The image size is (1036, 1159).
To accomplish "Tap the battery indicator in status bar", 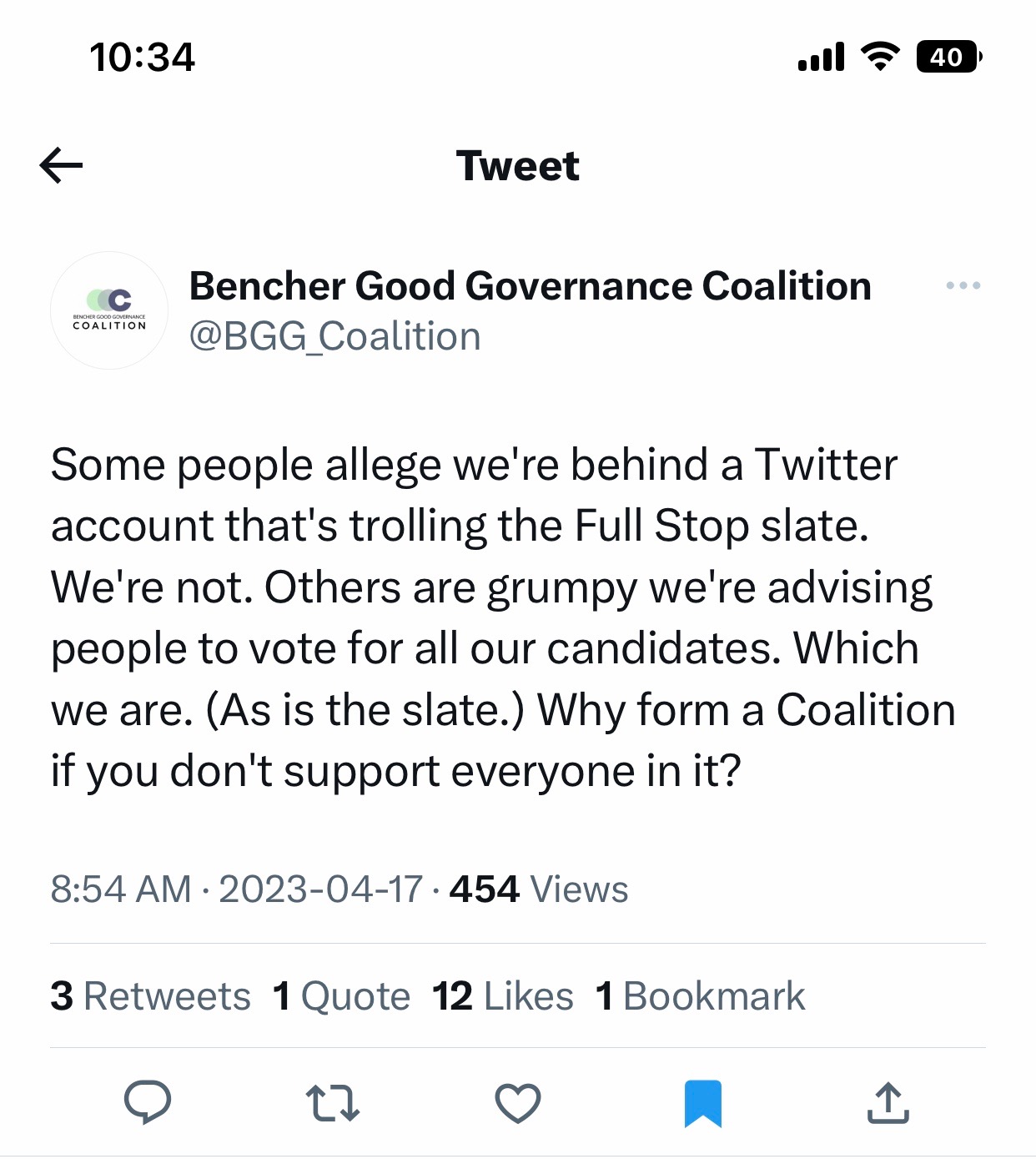I will coord(948,57).
